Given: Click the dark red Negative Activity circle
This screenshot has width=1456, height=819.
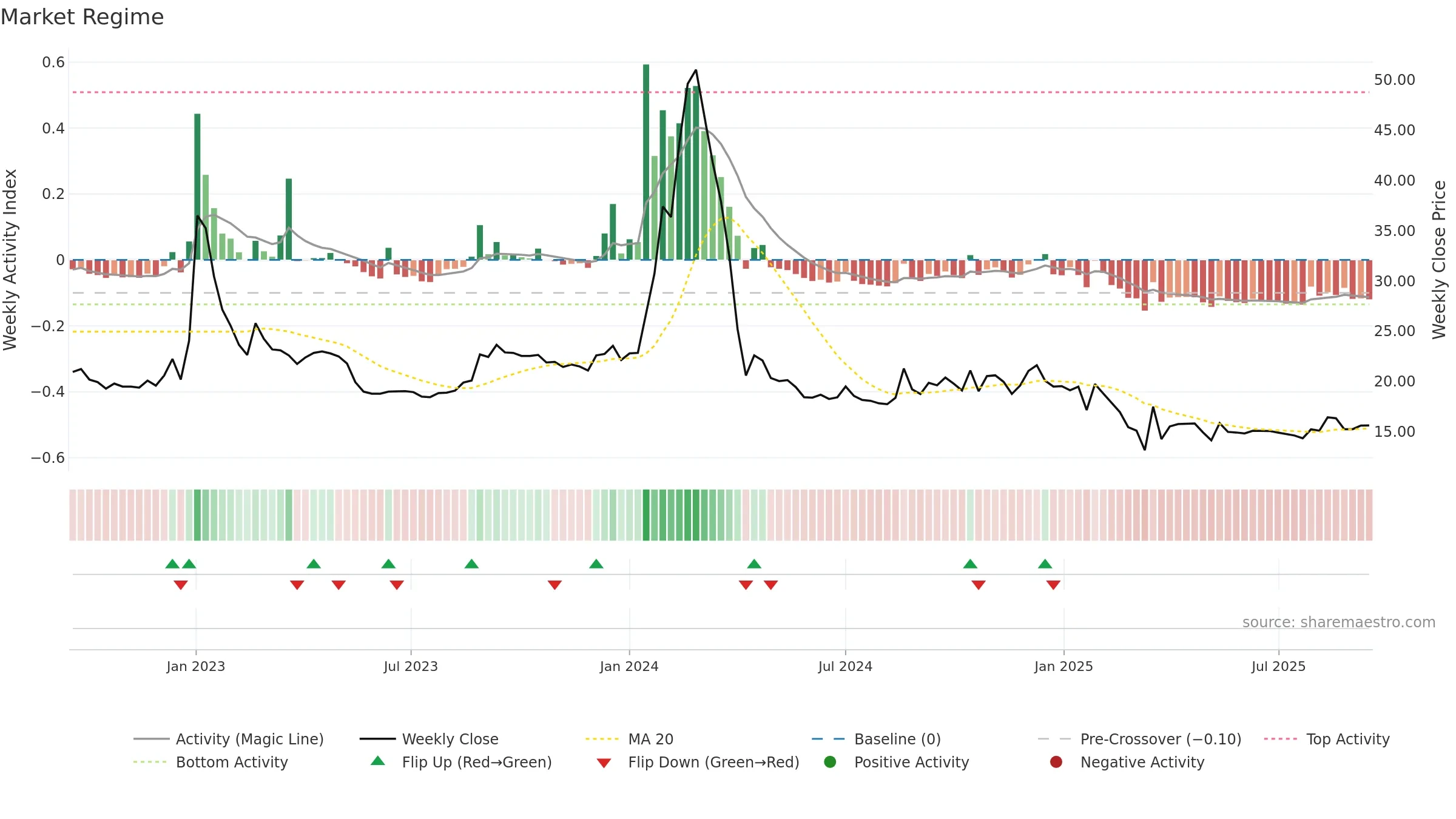Looking at the screenshot, I should click(1056, 762).
